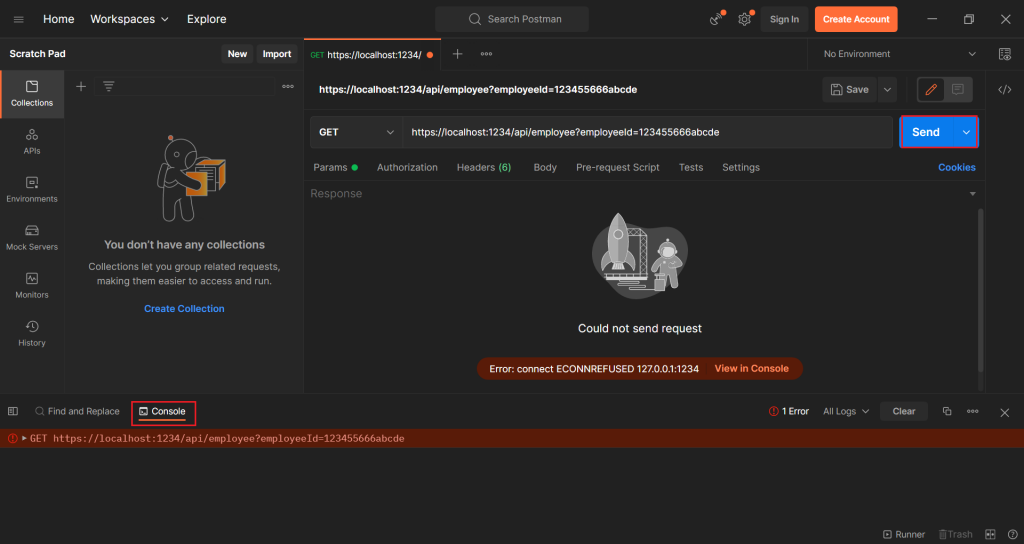Viewport: 1024px width, 544px height.
Task: Click the 1 Error indicator in console
Action: [789, 411]
